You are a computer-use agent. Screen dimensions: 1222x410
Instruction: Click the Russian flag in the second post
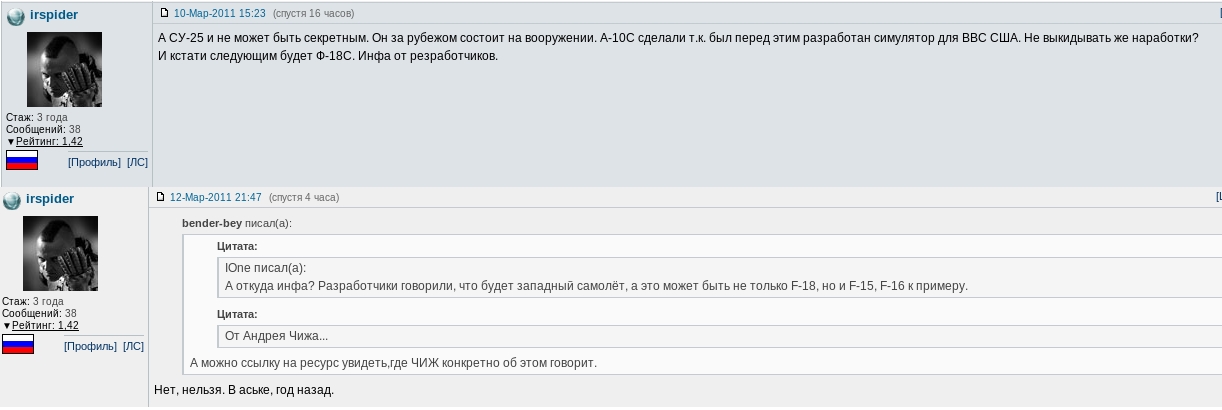click(18, 344)
